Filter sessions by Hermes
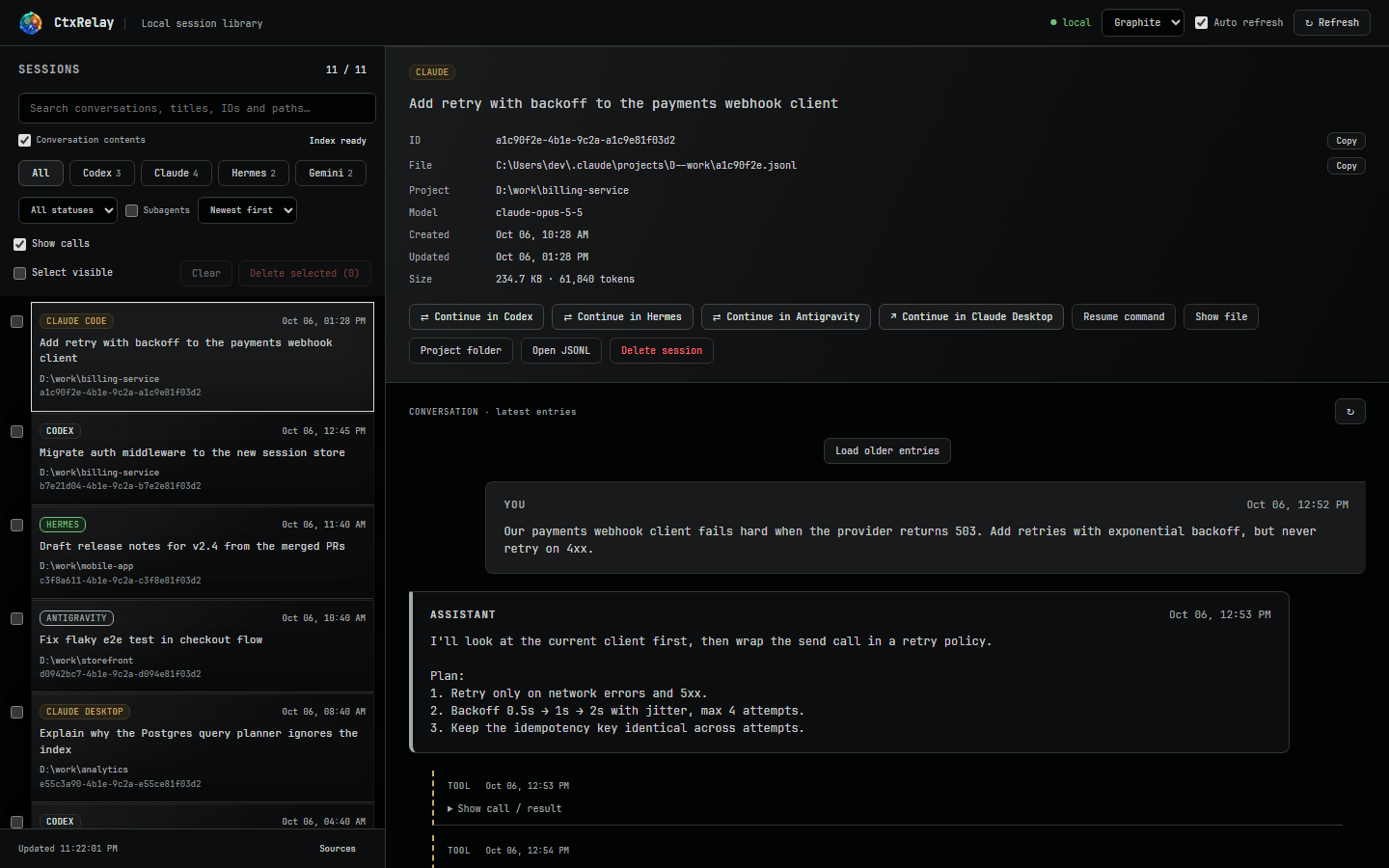The image size is (1389, 868). [x=254, y=173]
